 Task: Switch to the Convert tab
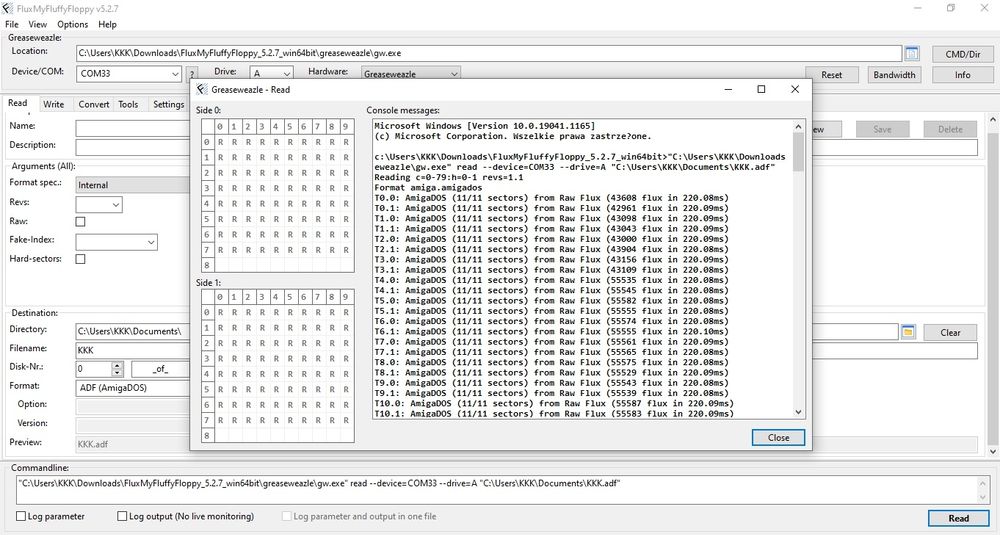pos(94,104)
